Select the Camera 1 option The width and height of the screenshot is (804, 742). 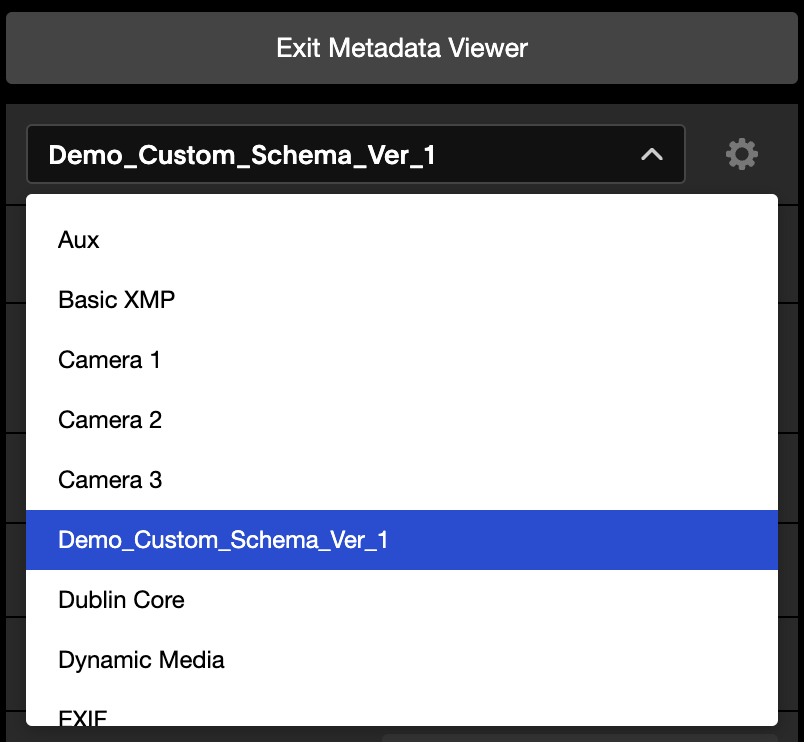(402, 360)
